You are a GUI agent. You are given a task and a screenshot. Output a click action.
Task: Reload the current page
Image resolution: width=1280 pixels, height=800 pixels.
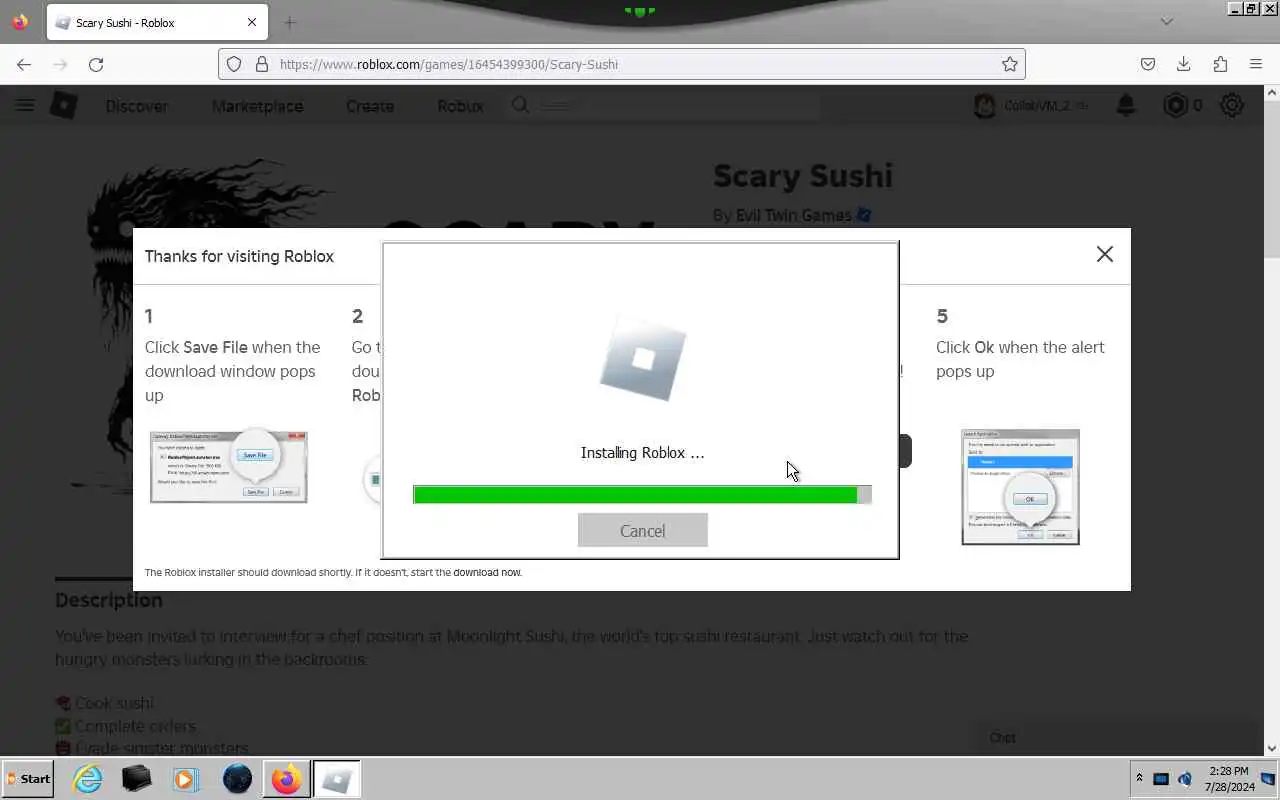pyautogui.click(x=96, y=64)
